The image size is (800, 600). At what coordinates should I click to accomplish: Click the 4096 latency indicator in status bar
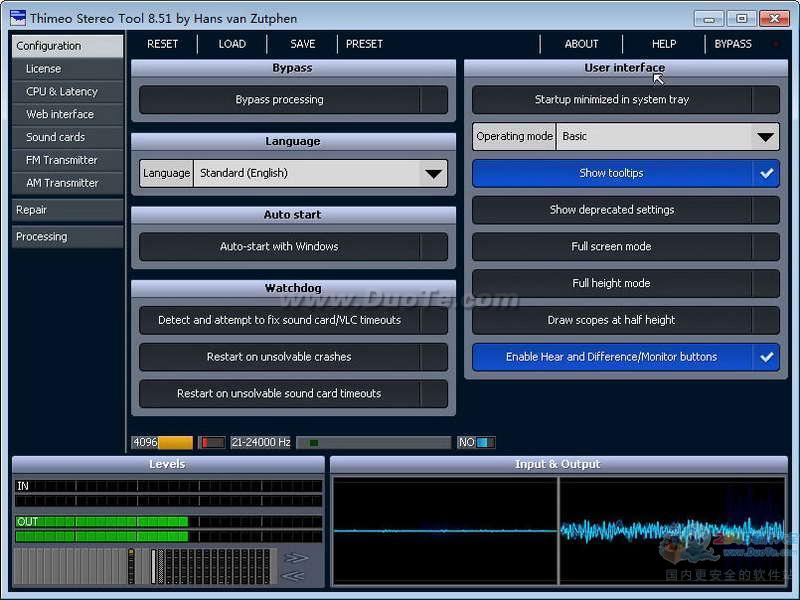pos(162,442)
